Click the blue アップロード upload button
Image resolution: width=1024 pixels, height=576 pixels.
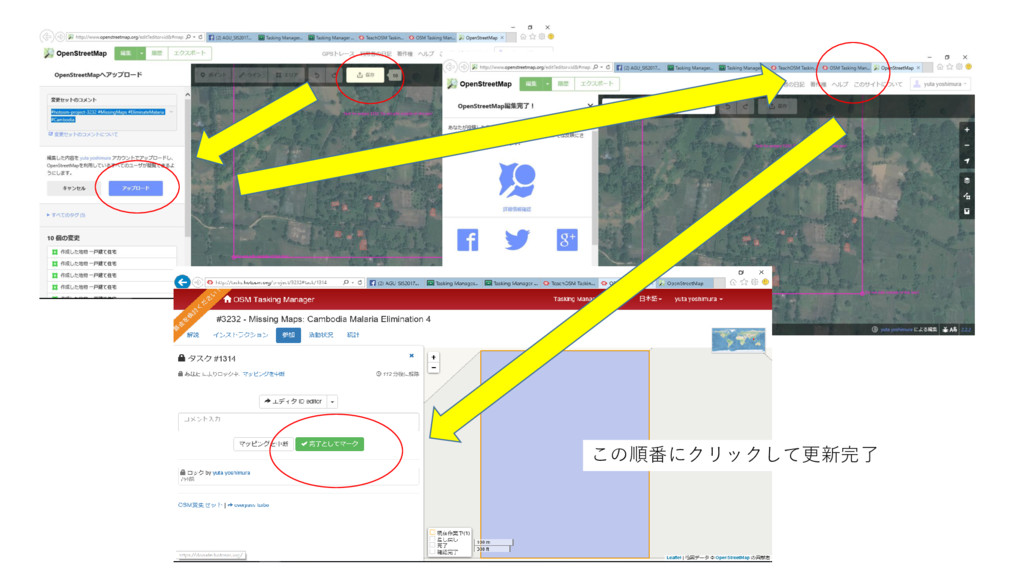[136, 188]
